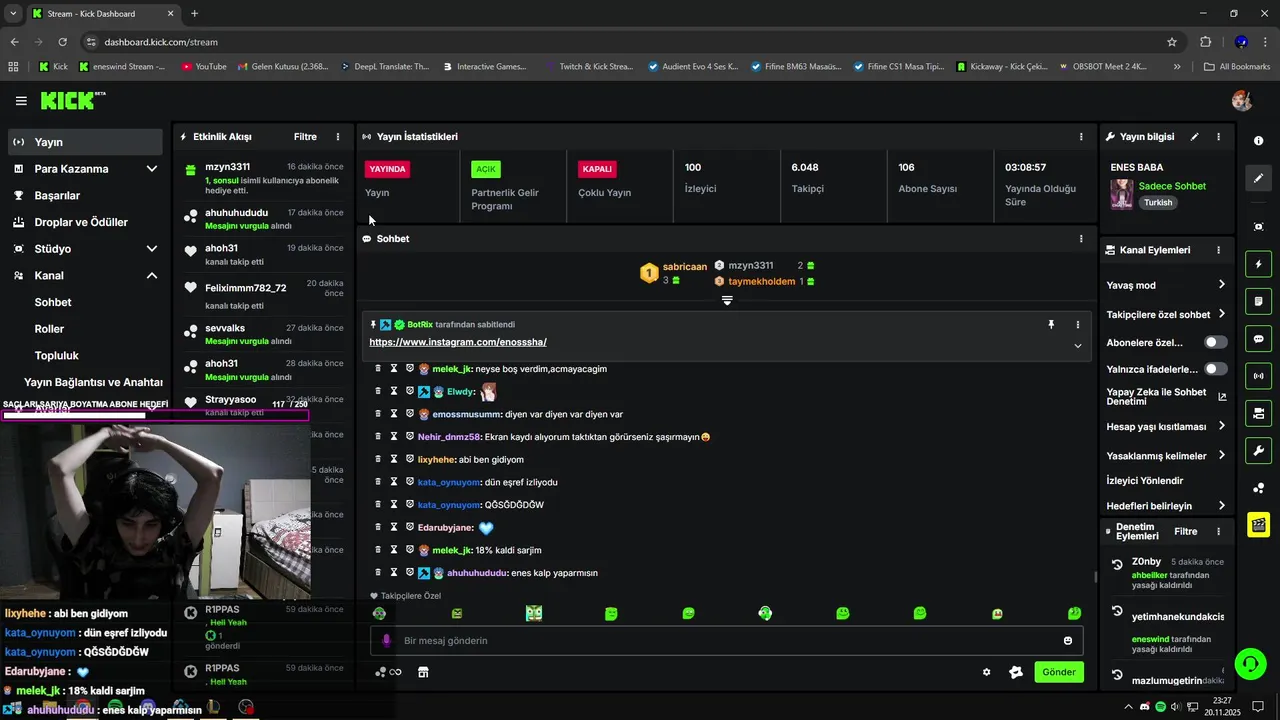The width and height of the screenshot is (1280, 720).
Task: Click the browser address bar
Action: (x=620, y=42)
